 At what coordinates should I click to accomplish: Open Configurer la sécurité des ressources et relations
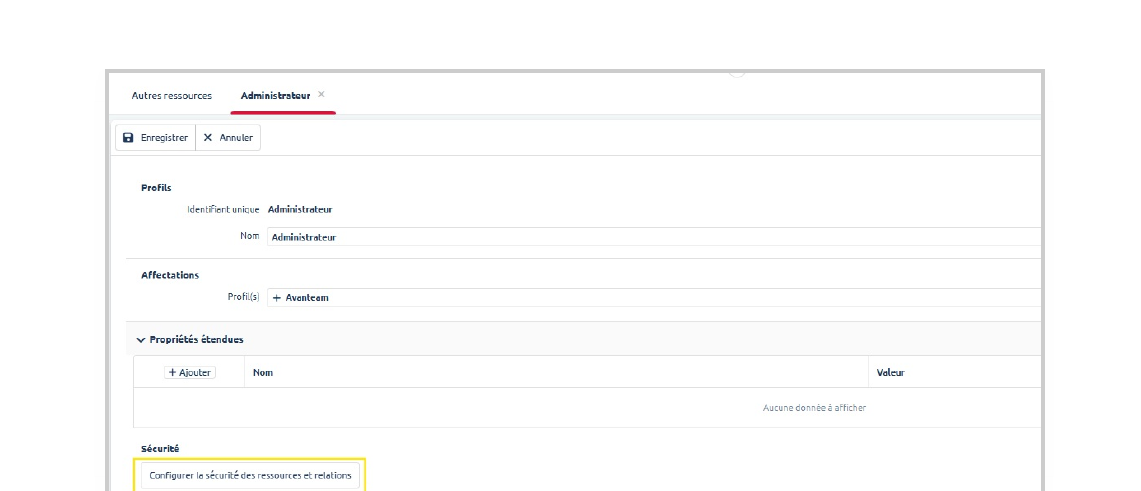[x=250, y=476]
